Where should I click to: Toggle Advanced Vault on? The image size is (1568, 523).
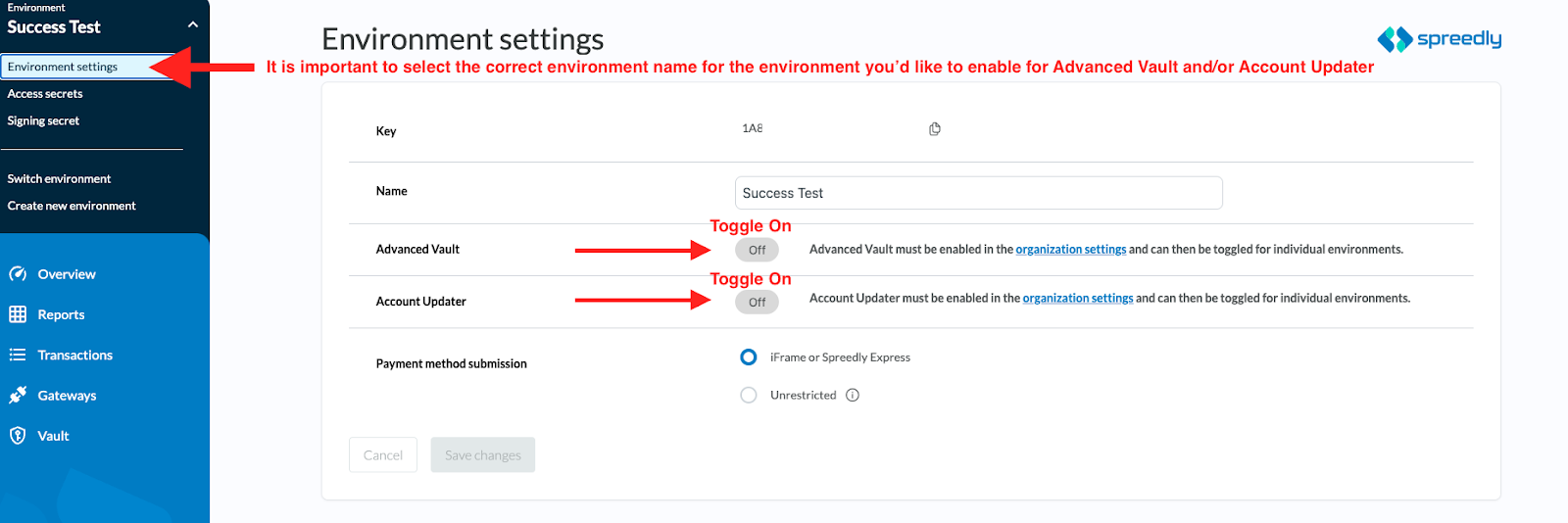[757, 250]
